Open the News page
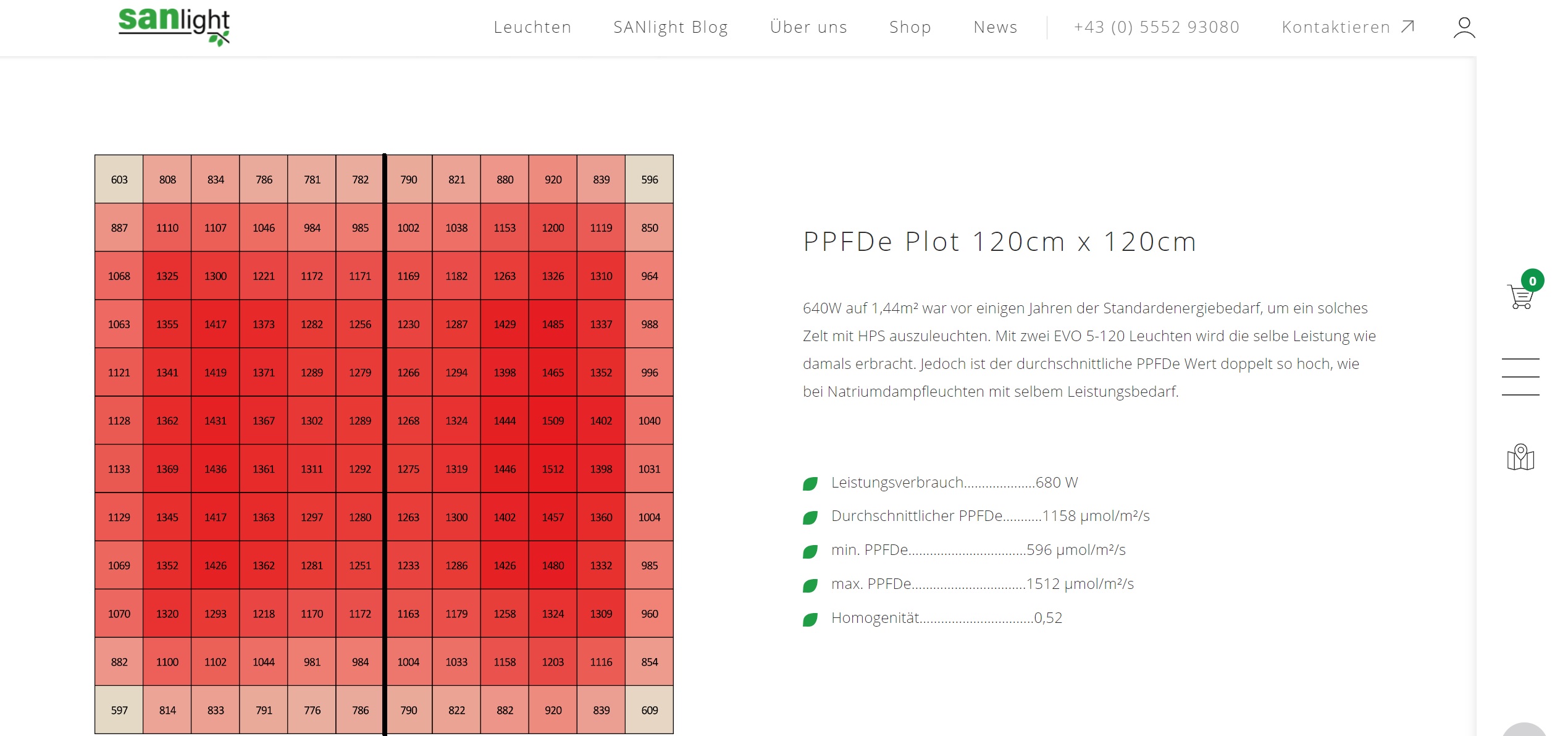The height and width of the screenshot is (736, 1568). pyautogui.click(x=995, y=27)
